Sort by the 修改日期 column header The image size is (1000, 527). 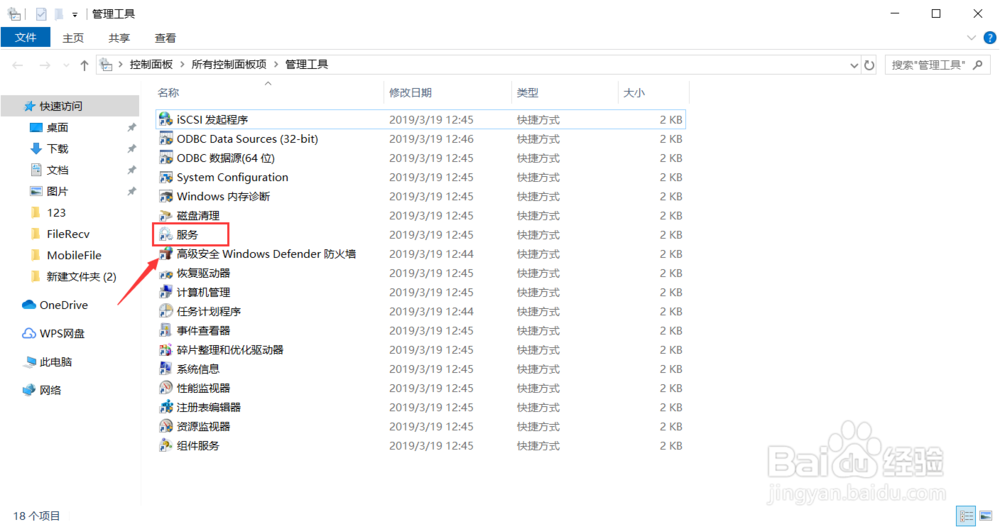(x=410, y=93)
